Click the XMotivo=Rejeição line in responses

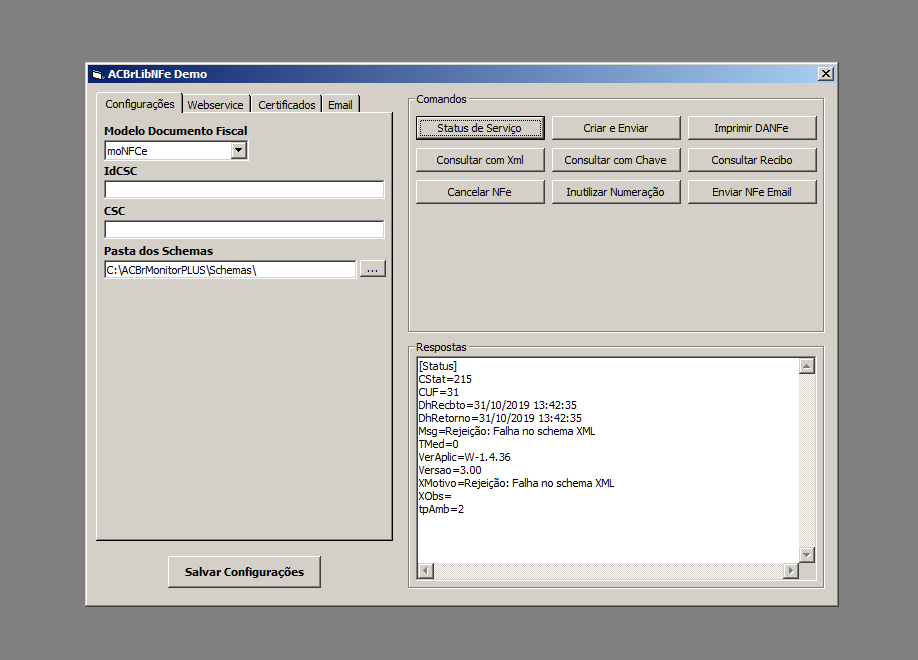[516, 483]
